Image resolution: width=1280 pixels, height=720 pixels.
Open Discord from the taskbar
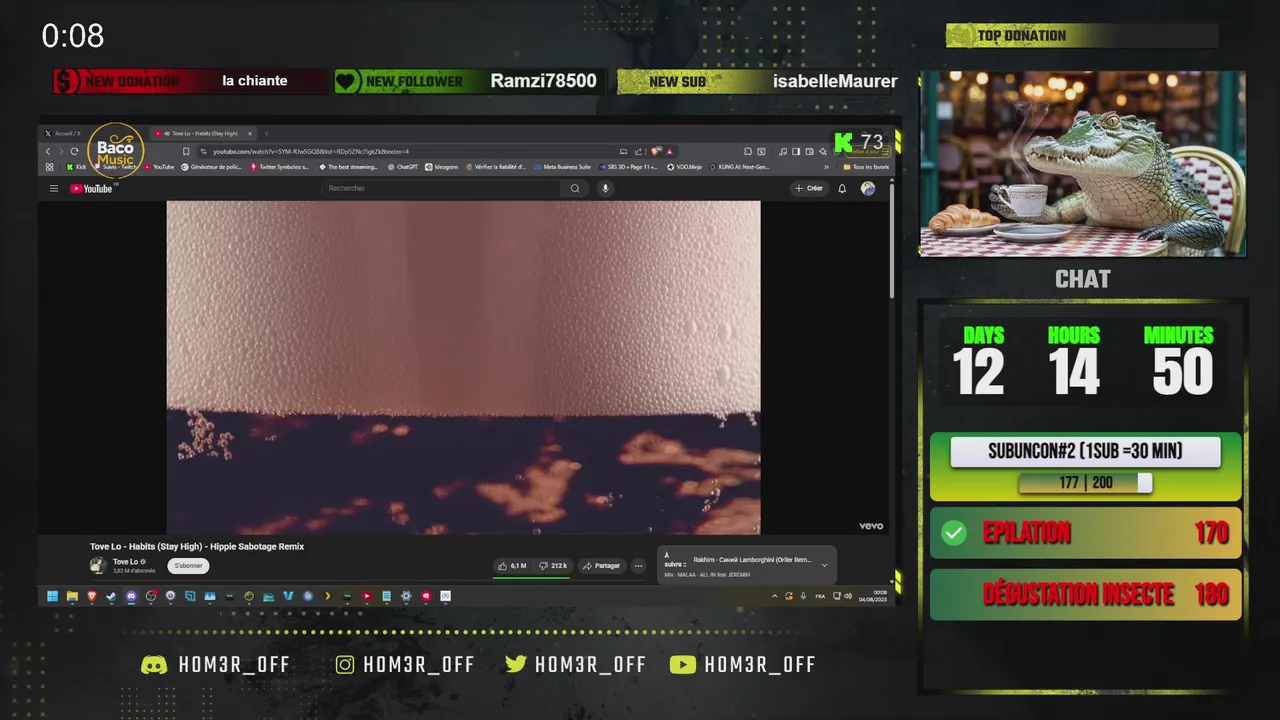(131, 596)
